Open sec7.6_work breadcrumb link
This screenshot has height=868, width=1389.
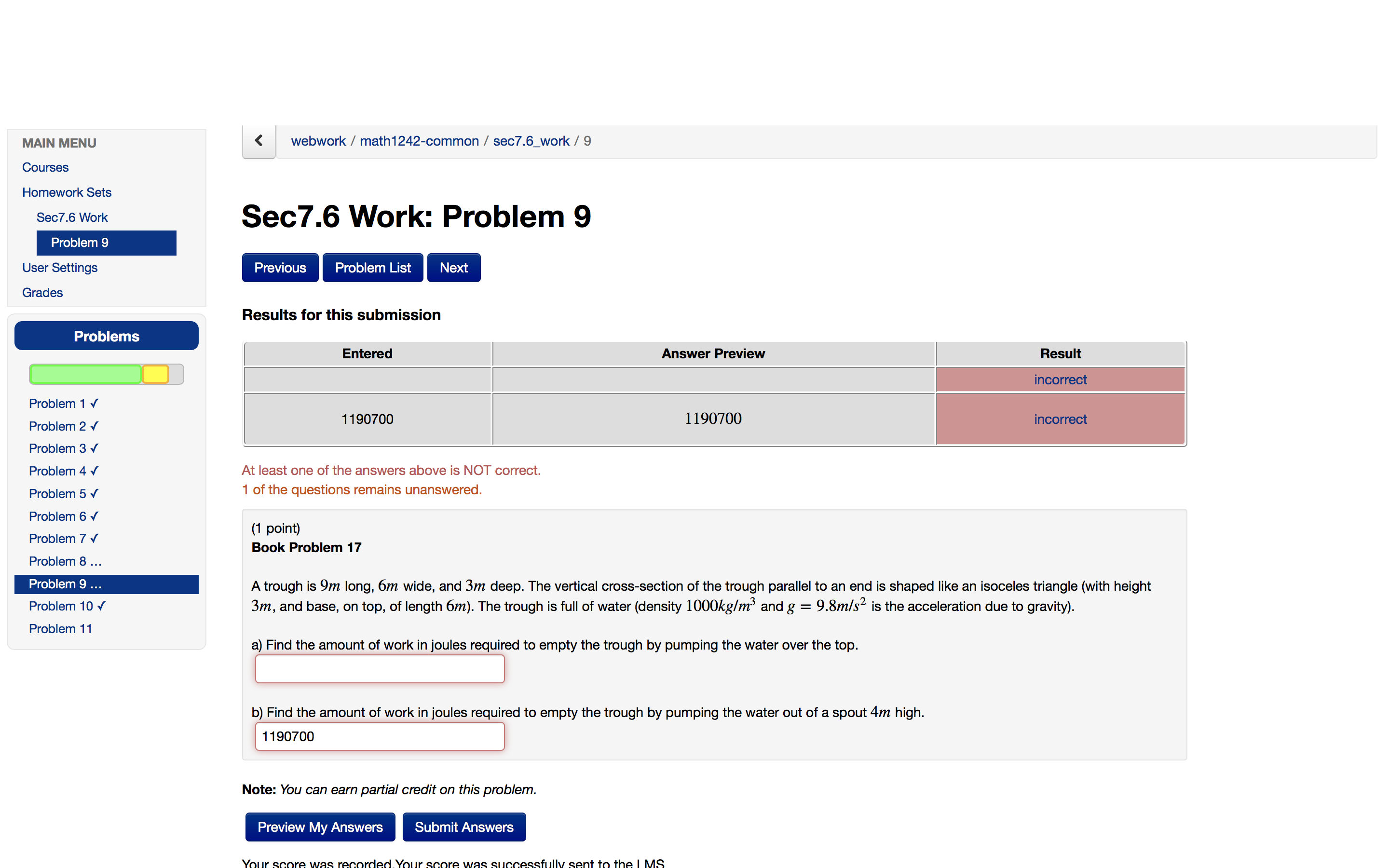[531, 141]
